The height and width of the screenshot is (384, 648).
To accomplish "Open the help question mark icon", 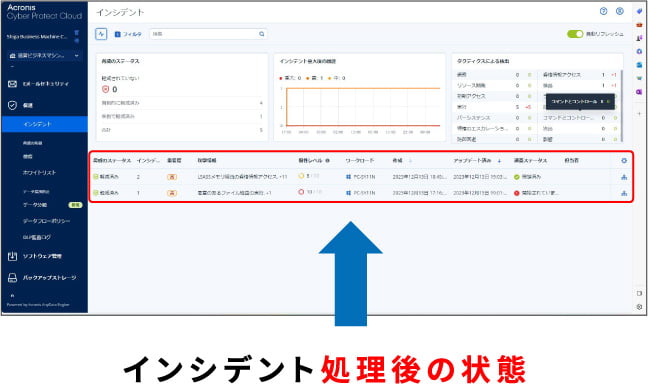I will coord(603,11).
